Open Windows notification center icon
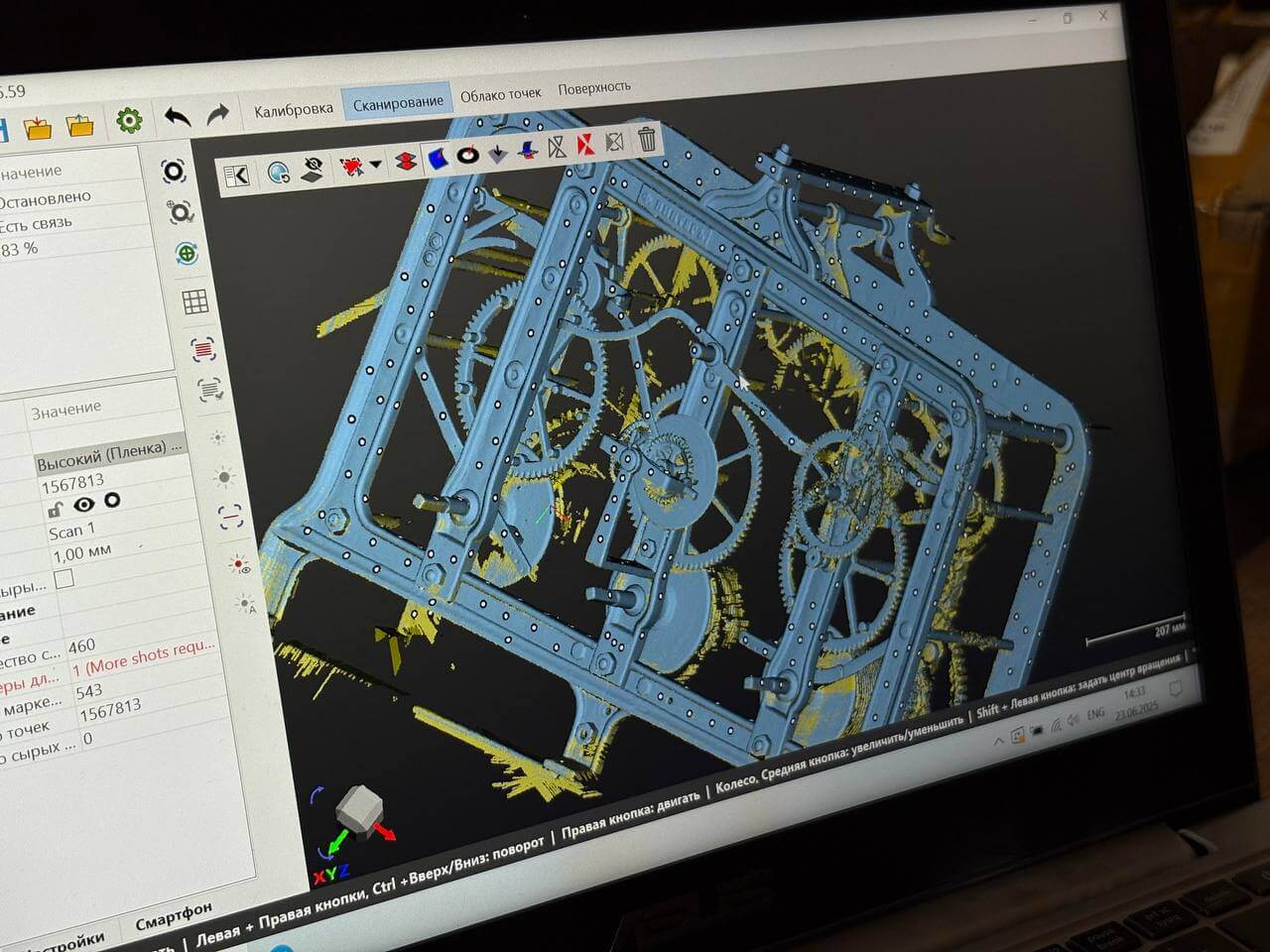 pos(1178,690)
